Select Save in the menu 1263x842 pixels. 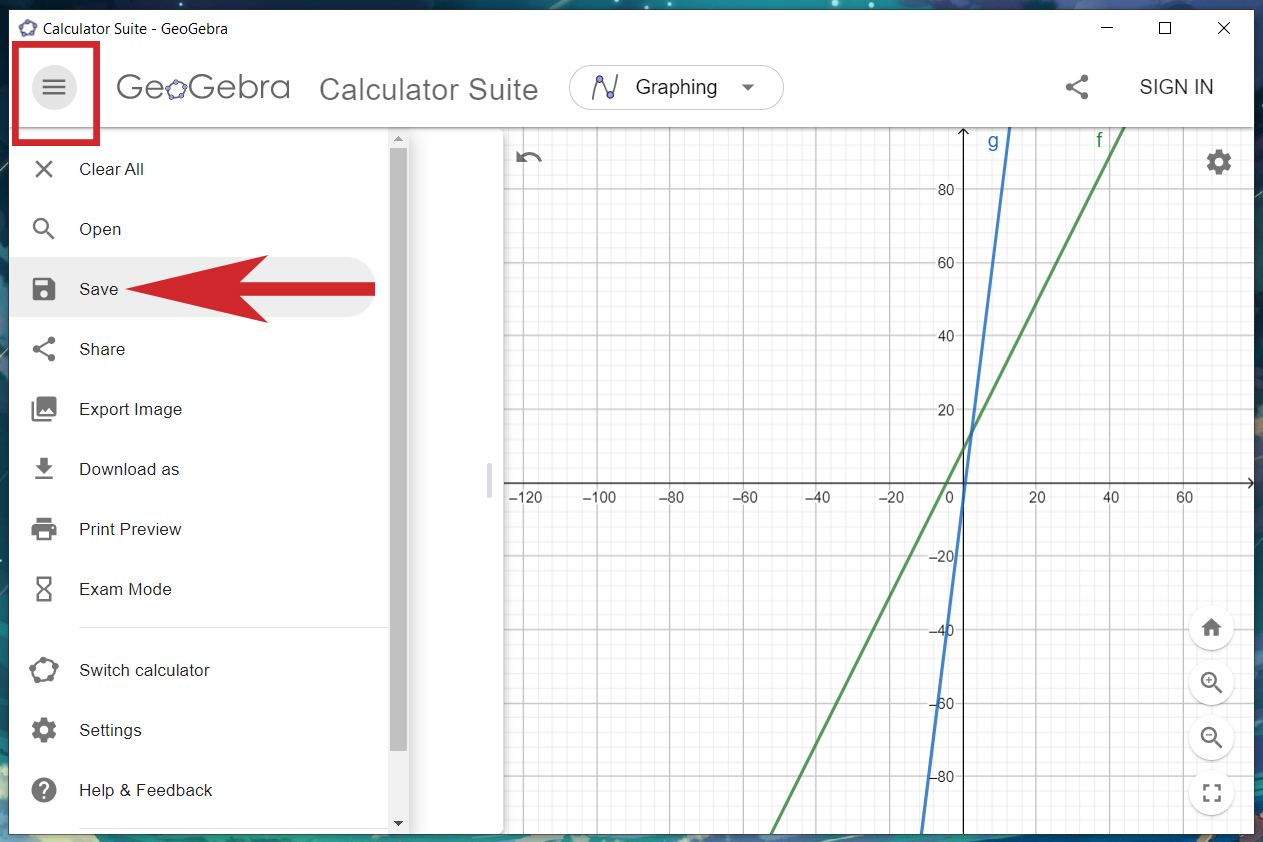point(193,289)
